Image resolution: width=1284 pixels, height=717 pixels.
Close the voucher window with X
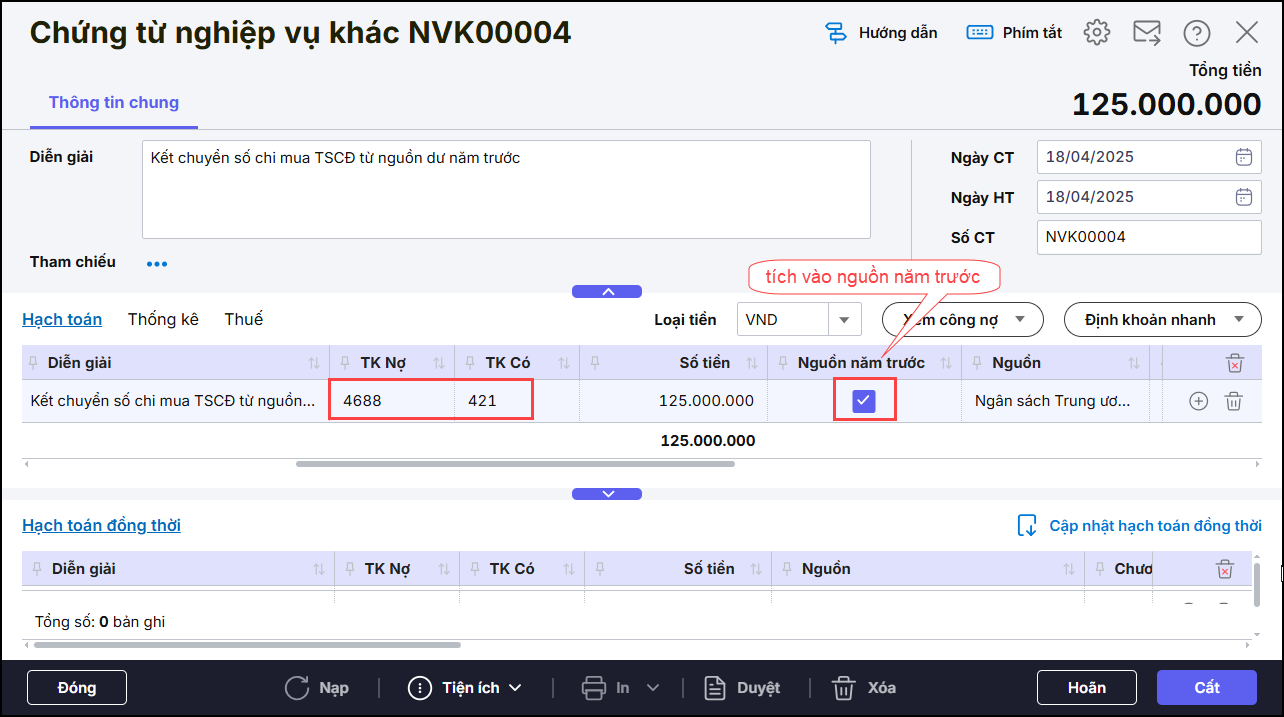1247,33
